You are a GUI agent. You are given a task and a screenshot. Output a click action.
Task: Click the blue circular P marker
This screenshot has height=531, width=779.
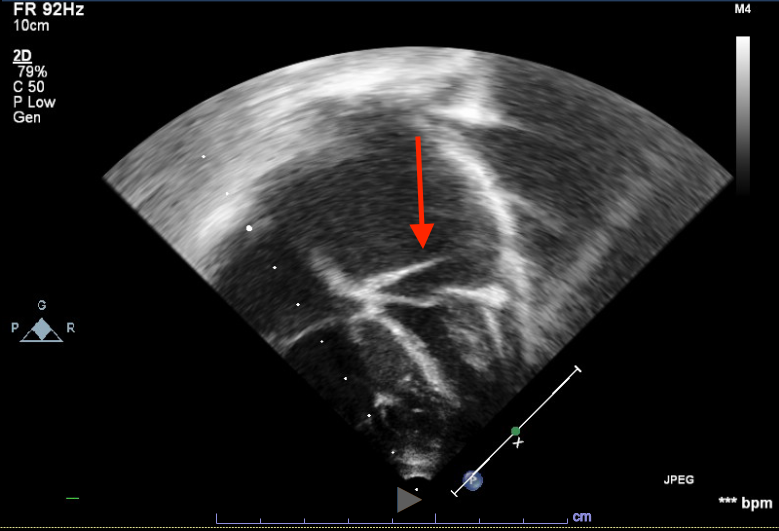coord(474,481)
